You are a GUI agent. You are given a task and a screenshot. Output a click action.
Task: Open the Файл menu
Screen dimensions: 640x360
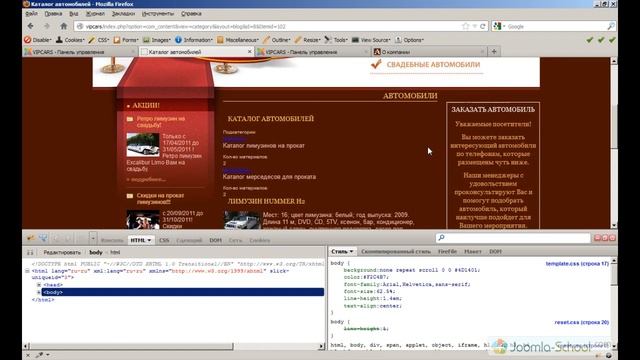pyautogui.click(x=31, y=13)
